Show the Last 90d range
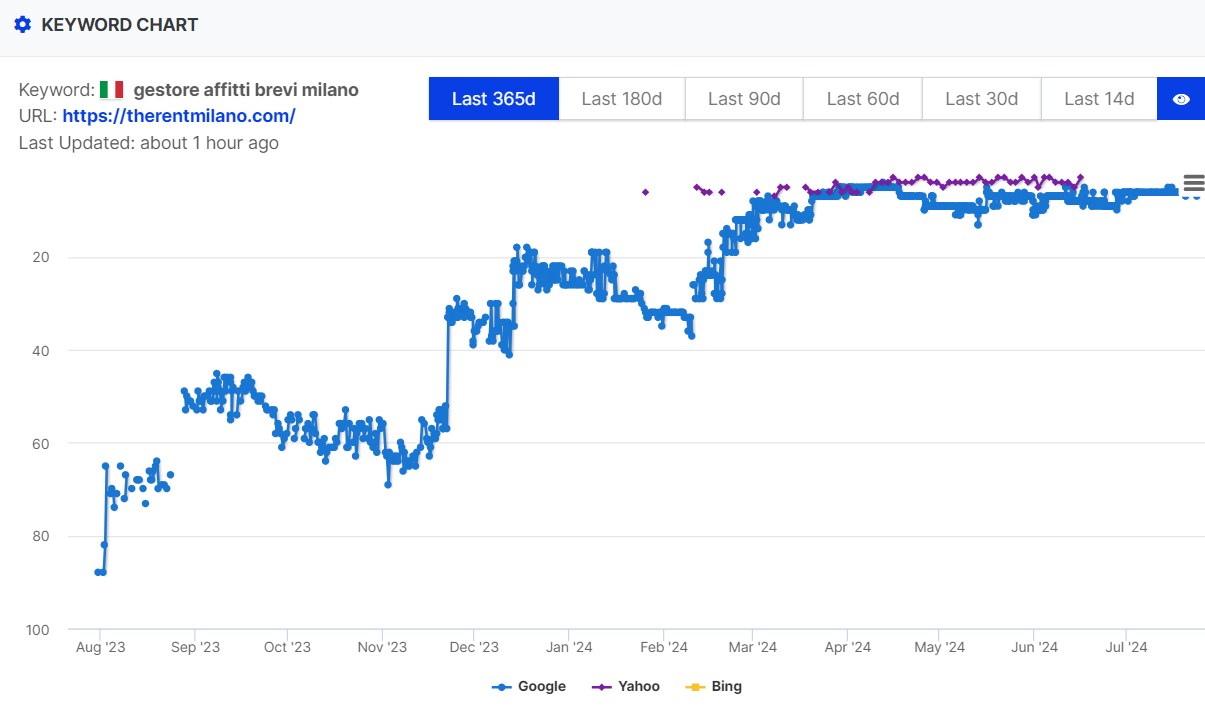The height and width of the screenshot is (727, 1205). pyautogui.click(x=744, y=99)
